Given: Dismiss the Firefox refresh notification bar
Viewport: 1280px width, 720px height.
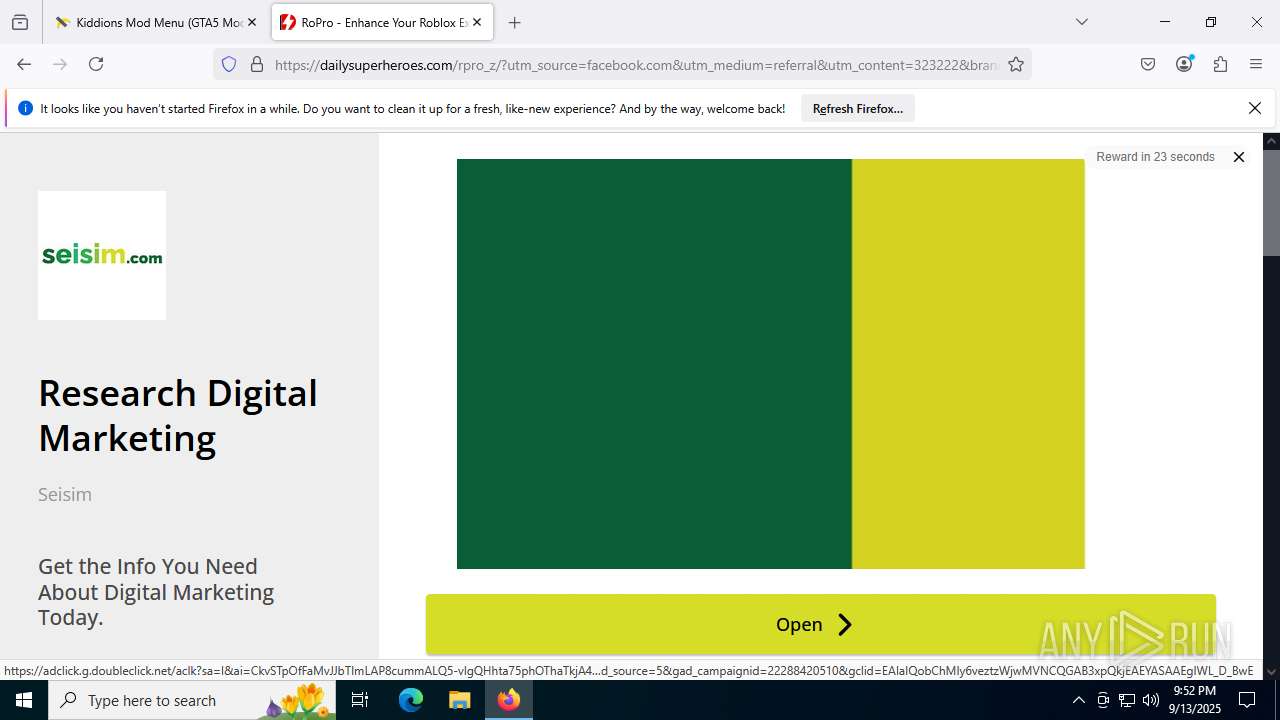Looking at the screenshot, I should pyautogui.click(x=1255, y=108).
